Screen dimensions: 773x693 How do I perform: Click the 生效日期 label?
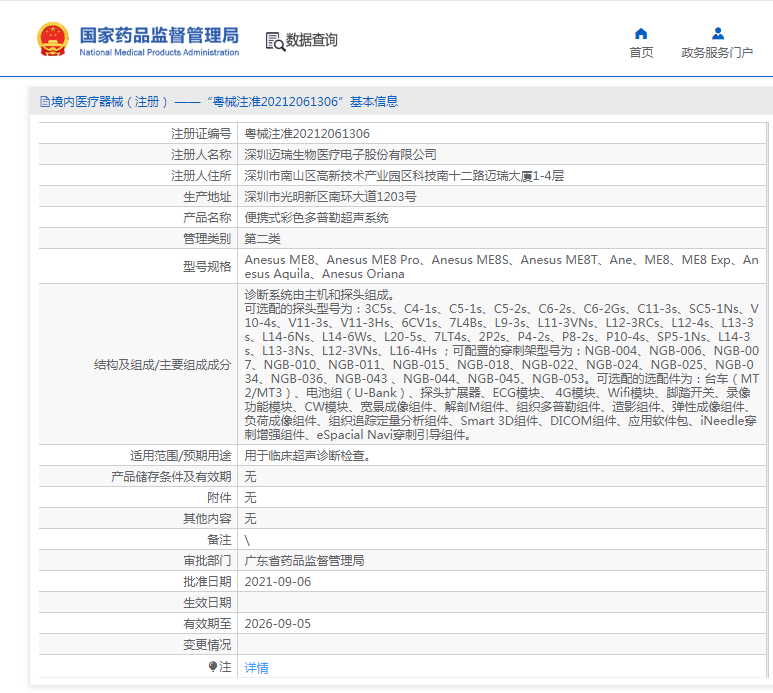tap(207, 603)
